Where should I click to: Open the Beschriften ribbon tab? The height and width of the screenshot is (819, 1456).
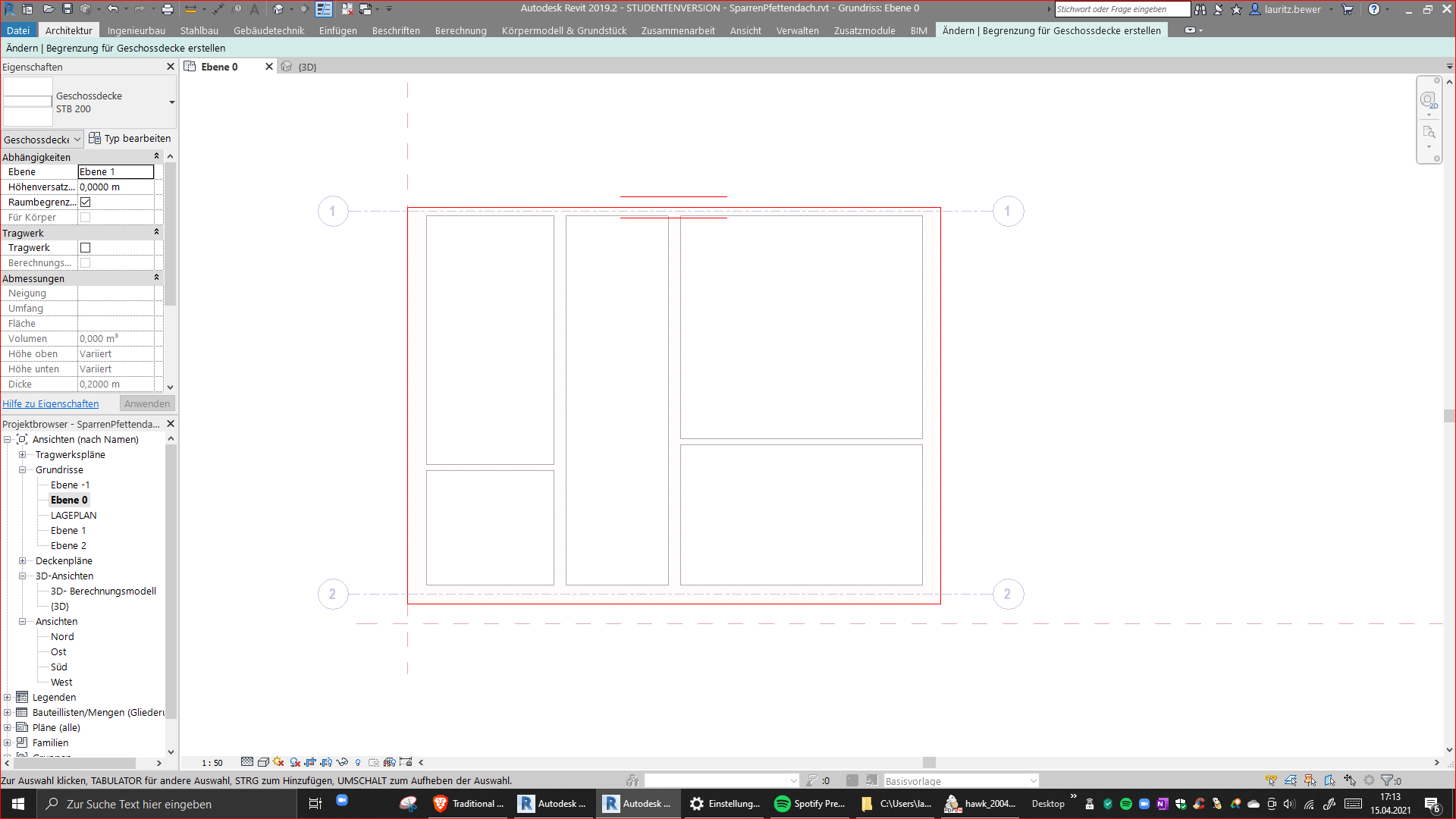(396, 30)
